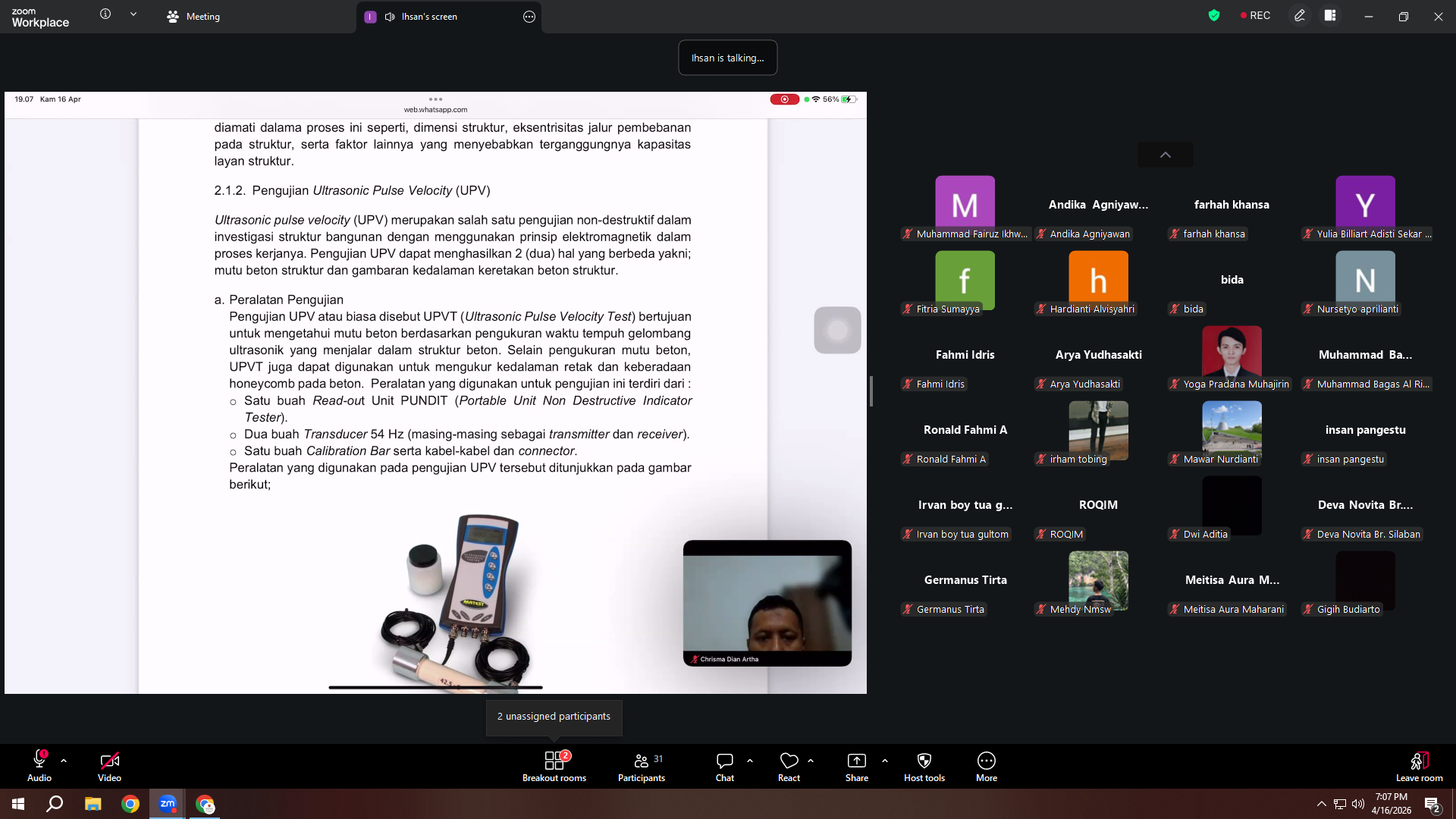Start Video camera

[109, 766]
